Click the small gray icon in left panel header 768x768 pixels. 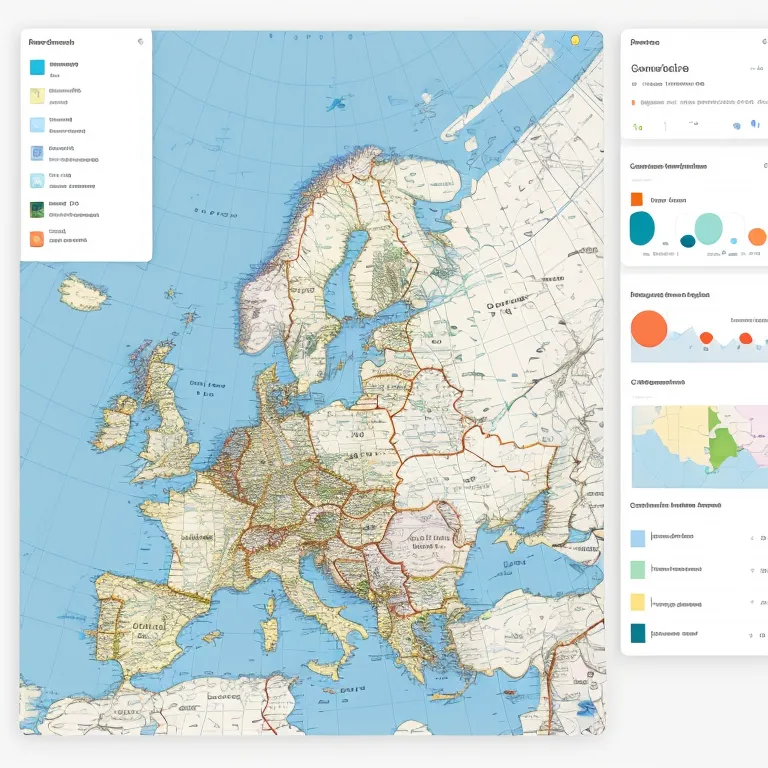coord(140,42)
